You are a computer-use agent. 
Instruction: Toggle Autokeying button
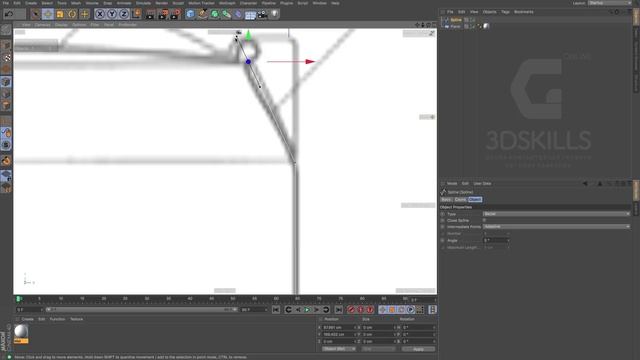[x=360, y=310]
